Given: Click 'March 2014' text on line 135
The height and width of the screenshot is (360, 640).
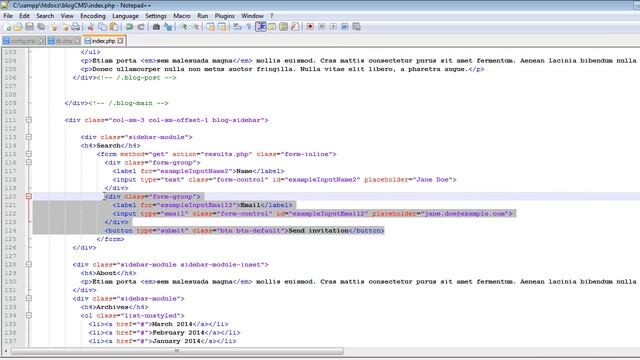Looking at the screenshot, I should (x=172, y=324).
